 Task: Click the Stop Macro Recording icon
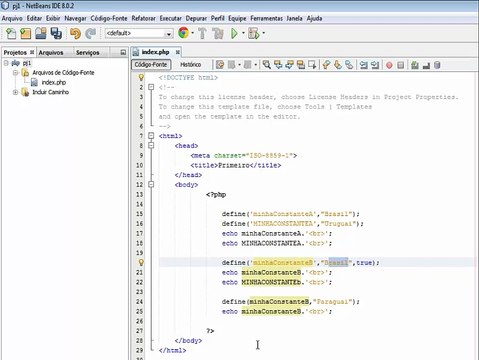pos(401,65)
